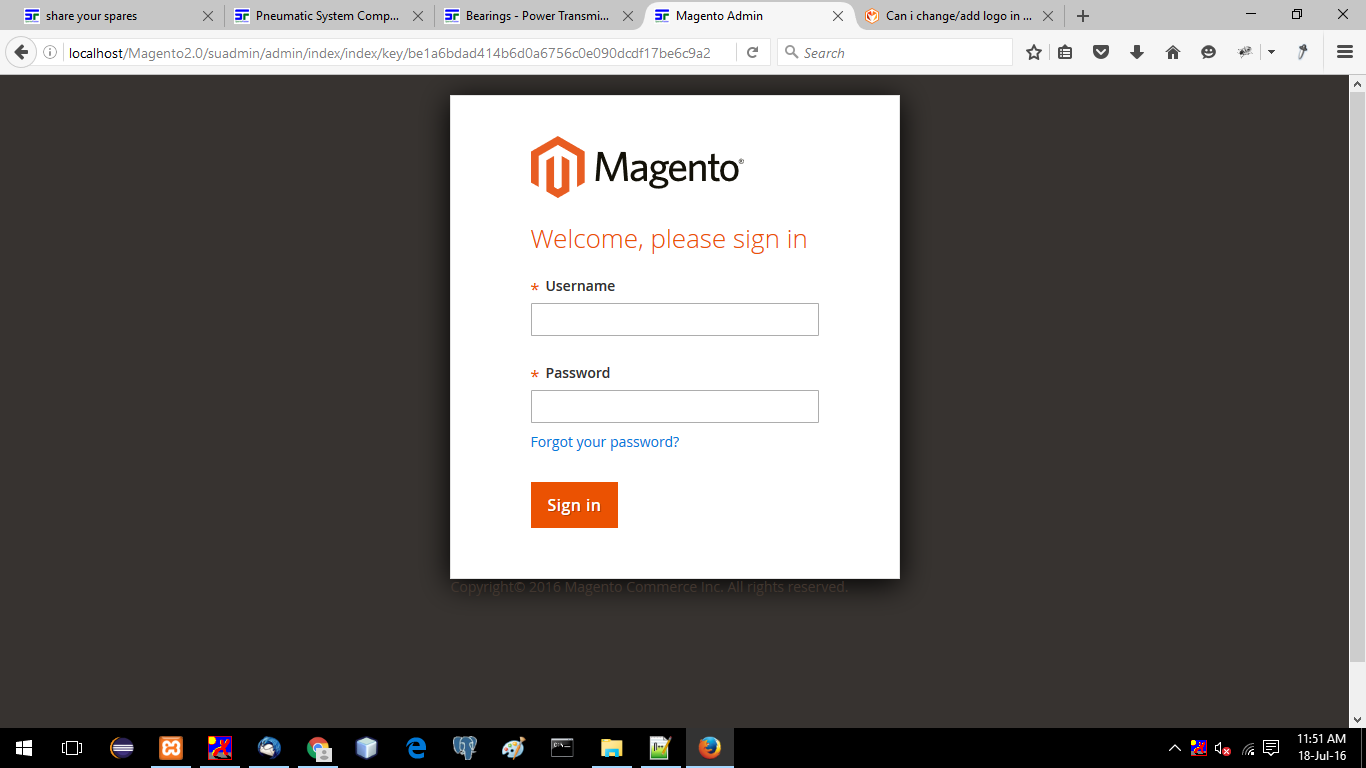Open Thunderbird mail from the taskbar
1366x768 pixels.
tap(269, 748)
